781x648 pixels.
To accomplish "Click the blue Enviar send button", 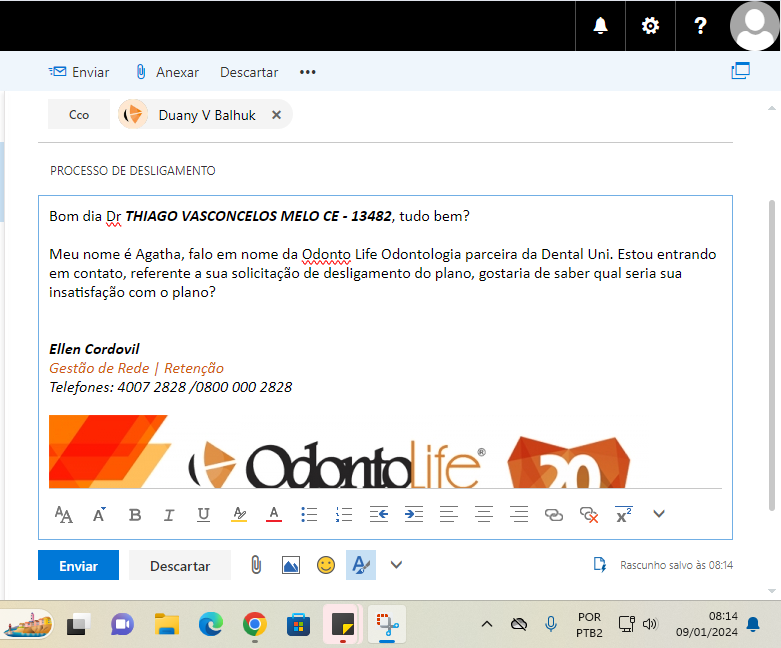I will click(78, 565).
